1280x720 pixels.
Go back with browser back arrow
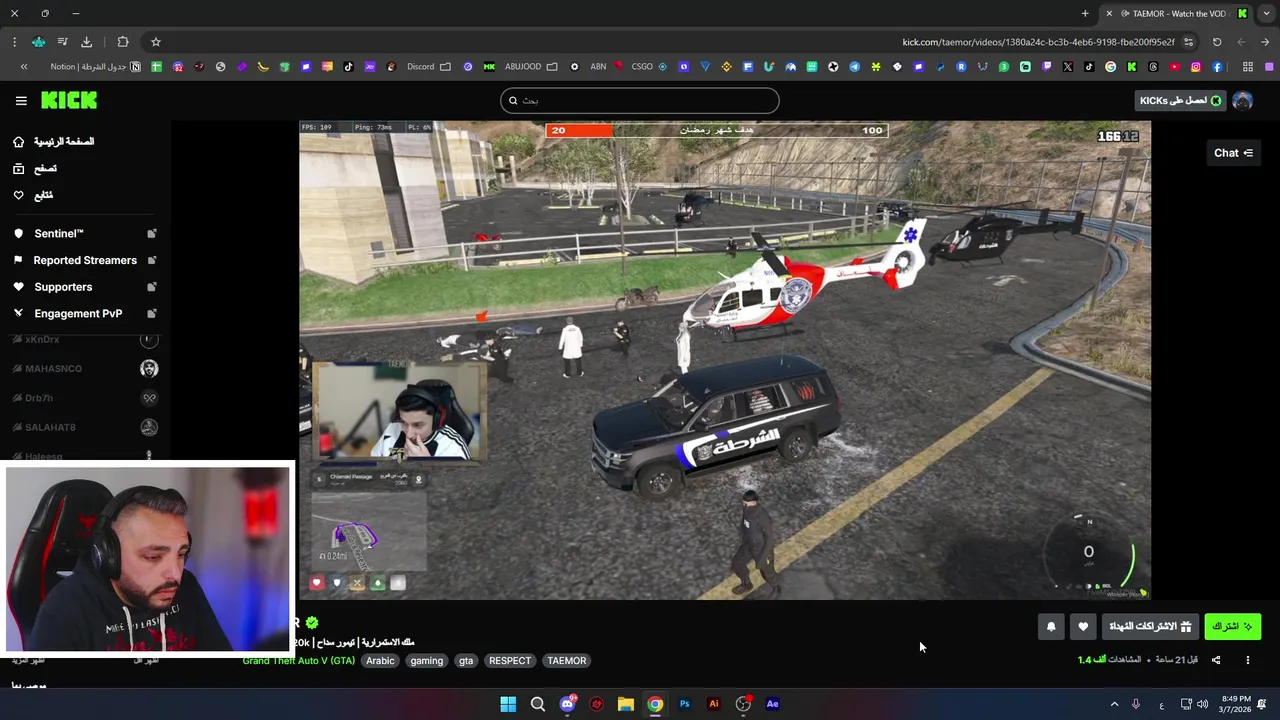click(x=1265, y=42)
